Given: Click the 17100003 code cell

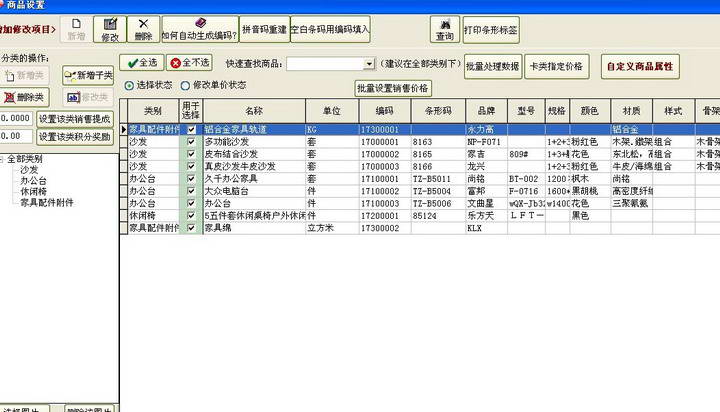Looking at the screenshot, I should (x=385, y=203).
